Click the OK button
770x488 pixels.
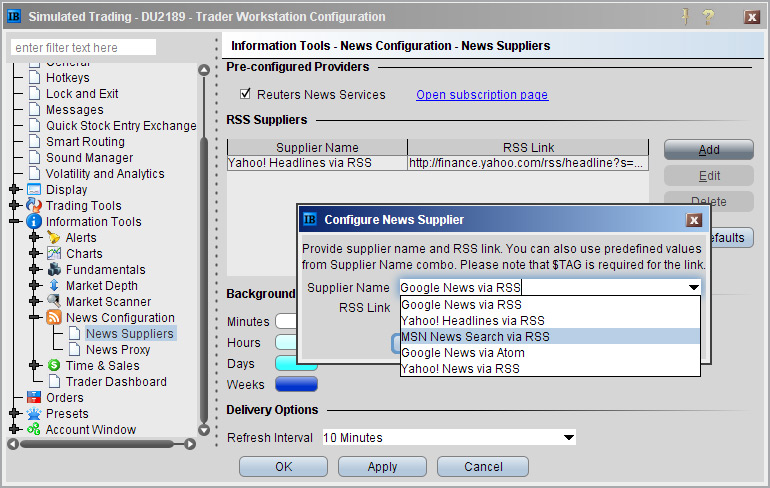(x=283, y=466)
